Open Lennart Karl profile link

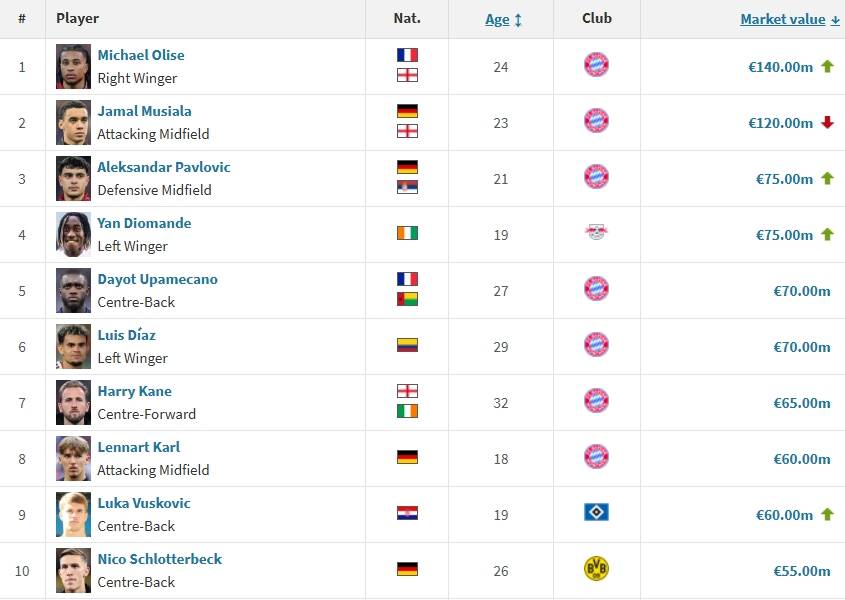[139, 447]
